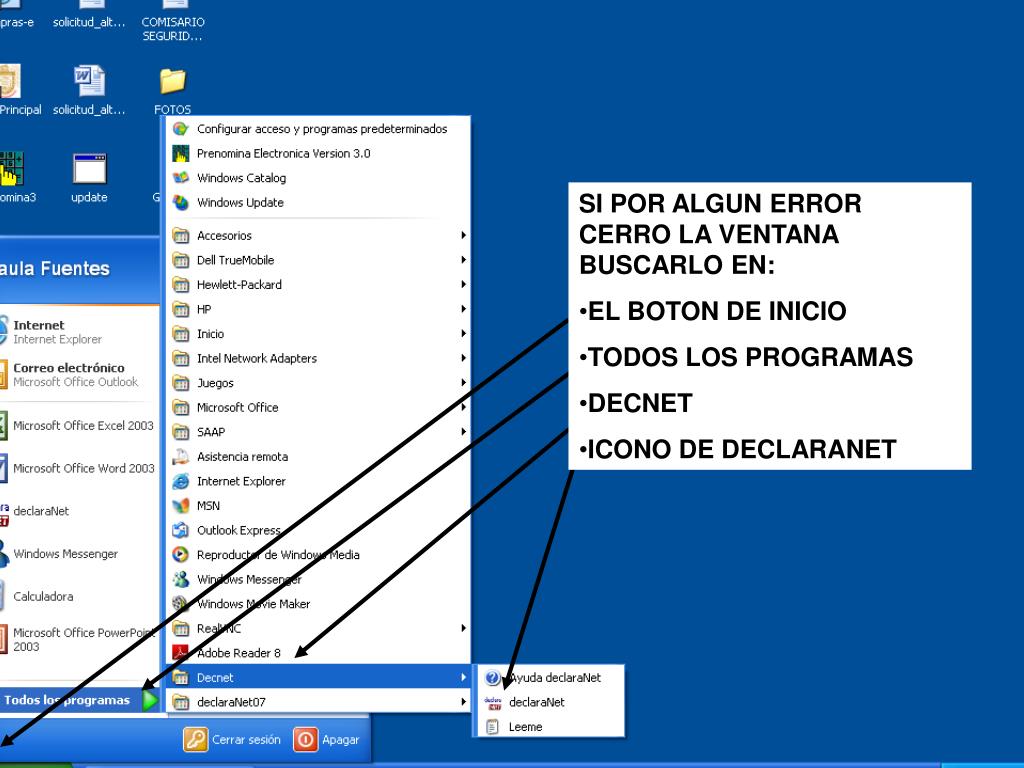
Task: Click the Windows Catalog icon
Action: click(181, 178)
